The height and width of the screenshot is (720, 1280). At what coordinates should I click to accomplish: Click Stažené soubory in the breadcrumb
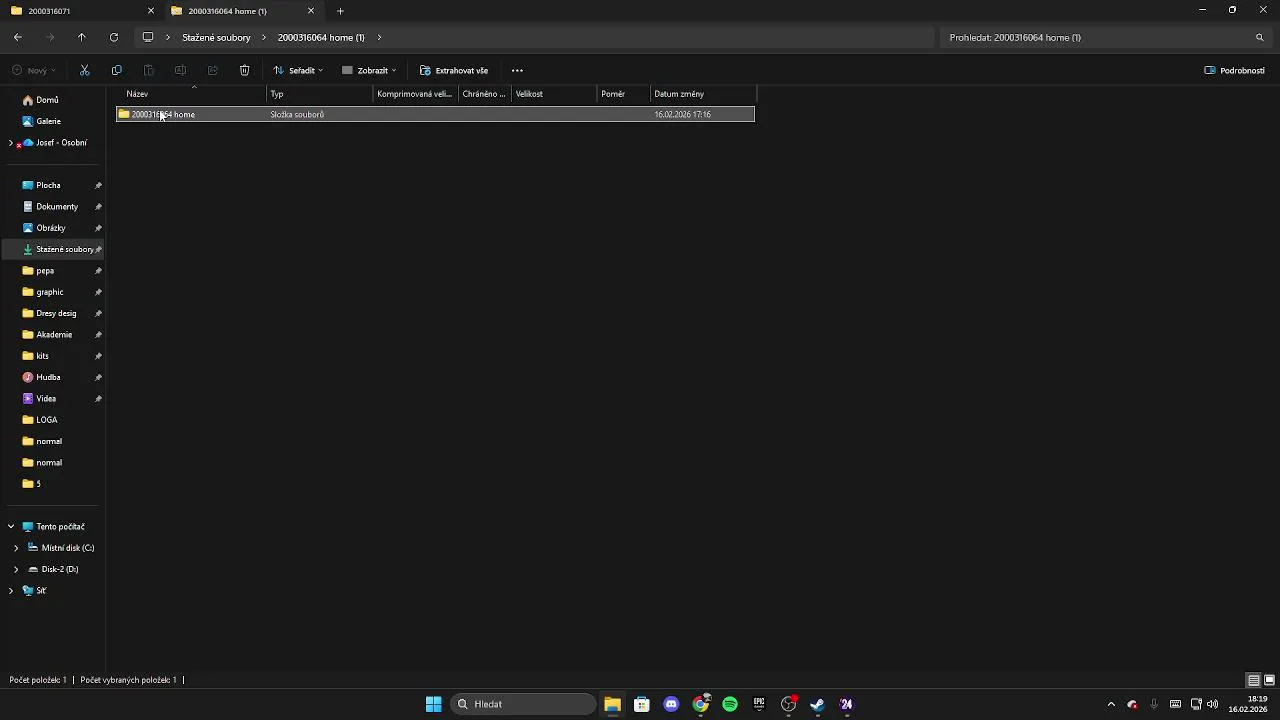point(216,37)
